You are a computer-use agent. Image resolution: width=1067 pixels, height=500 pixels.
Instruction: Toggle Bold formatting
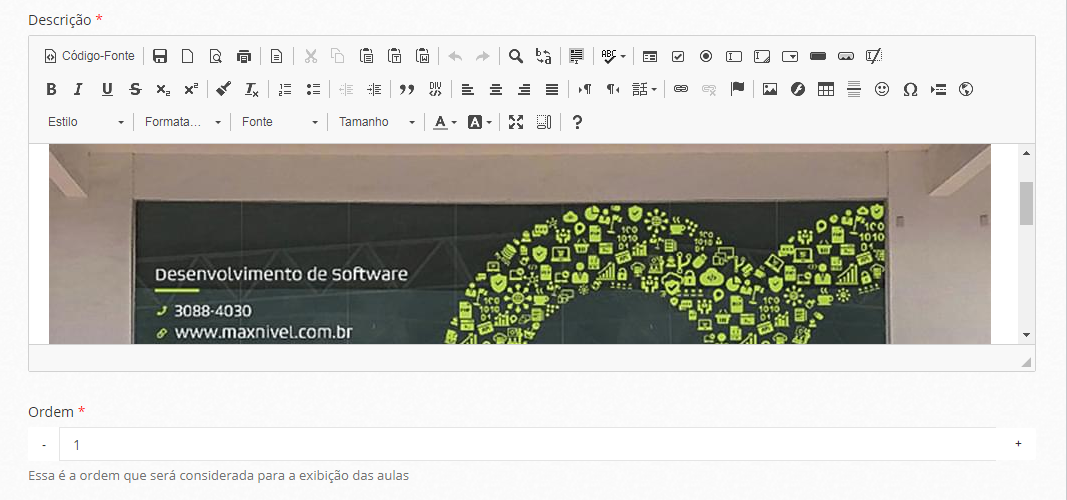[51, 89]
